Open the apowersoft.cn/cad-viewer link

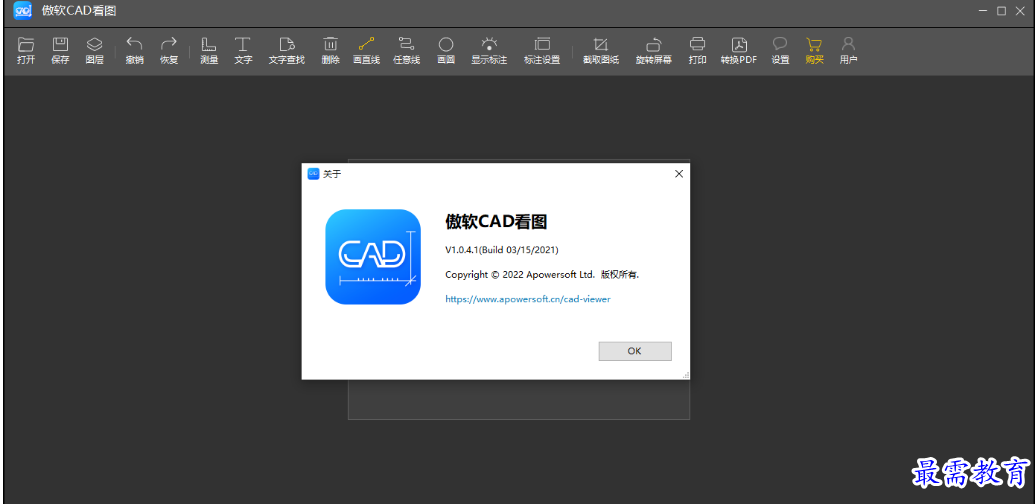click(528, 299)
